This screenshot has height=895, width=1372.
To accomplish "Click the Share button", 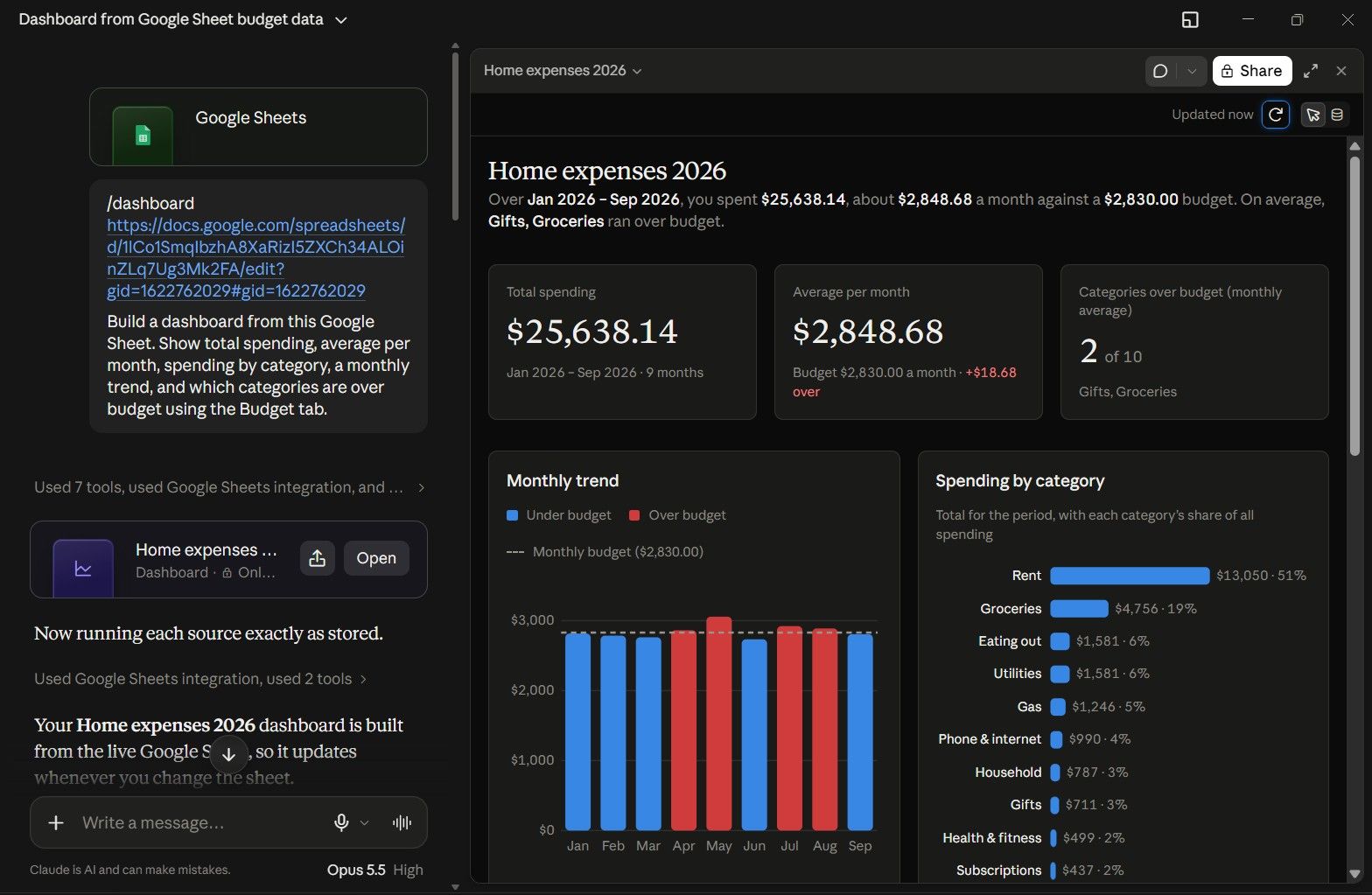I will click(1252, 71).
